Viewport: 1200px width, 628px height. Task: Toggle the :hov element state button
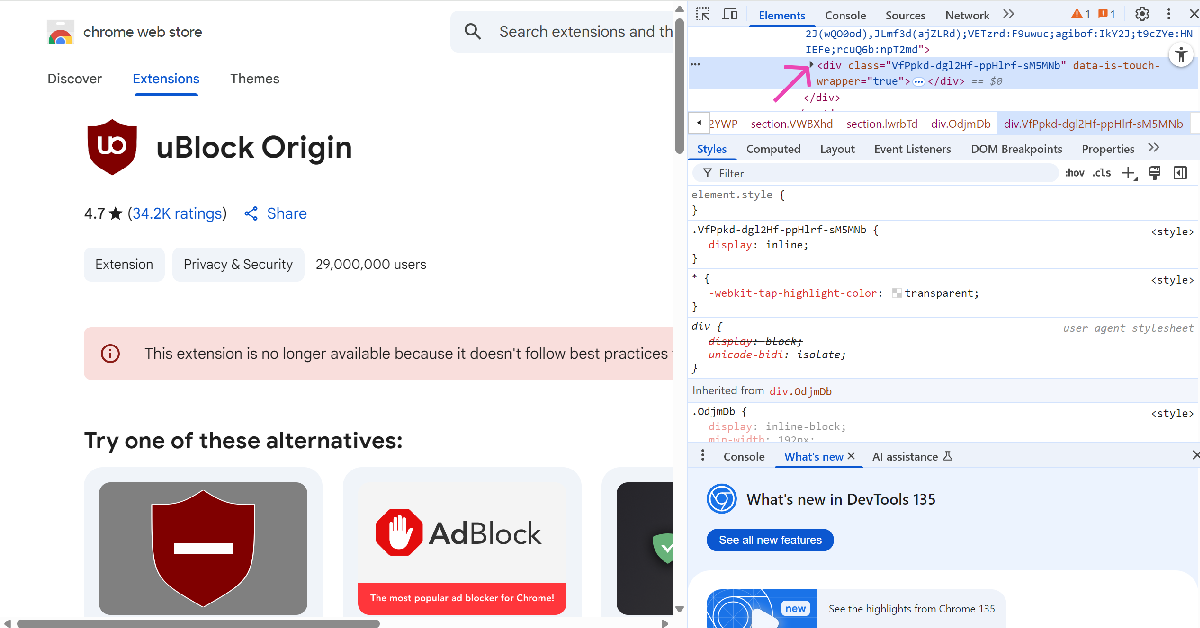[1075, 173]
